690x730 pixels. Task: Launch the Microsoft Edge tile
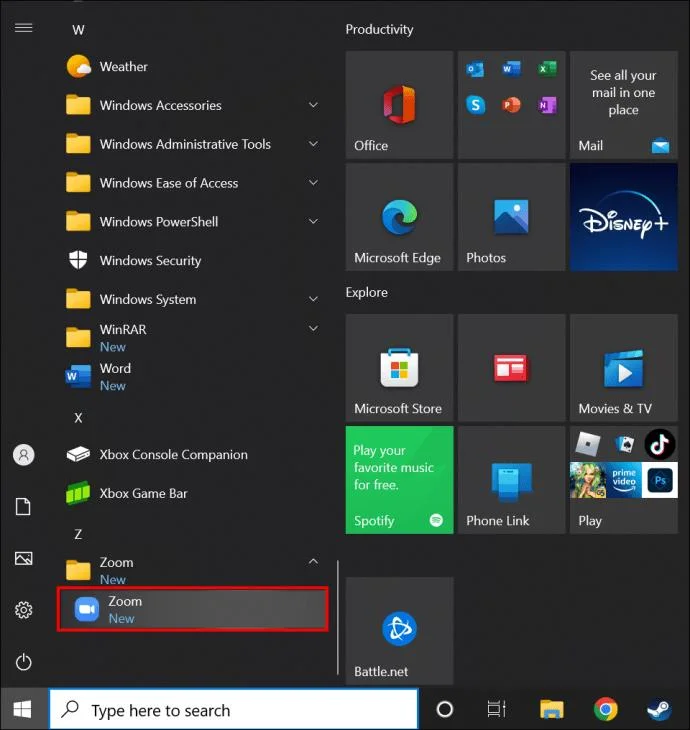pyautogui.click(x=399, y=217)
